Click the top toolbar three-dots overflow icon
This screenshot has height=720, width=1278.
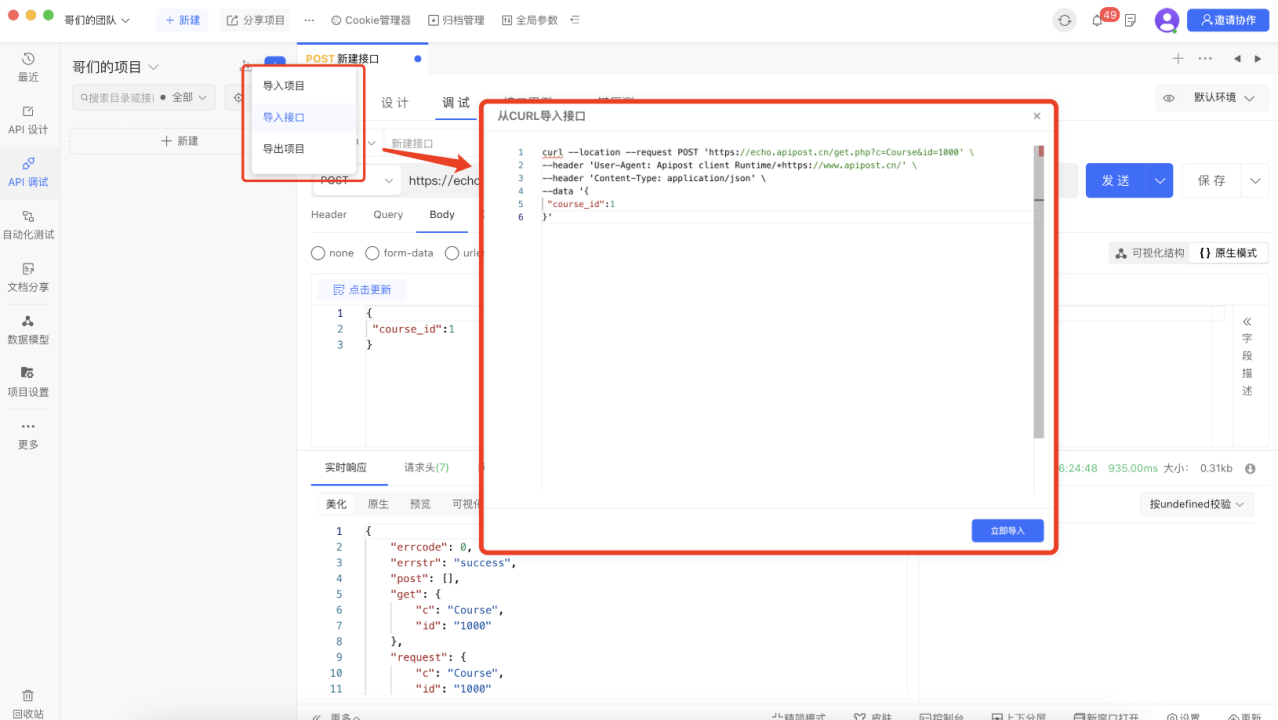coord(309,20)
